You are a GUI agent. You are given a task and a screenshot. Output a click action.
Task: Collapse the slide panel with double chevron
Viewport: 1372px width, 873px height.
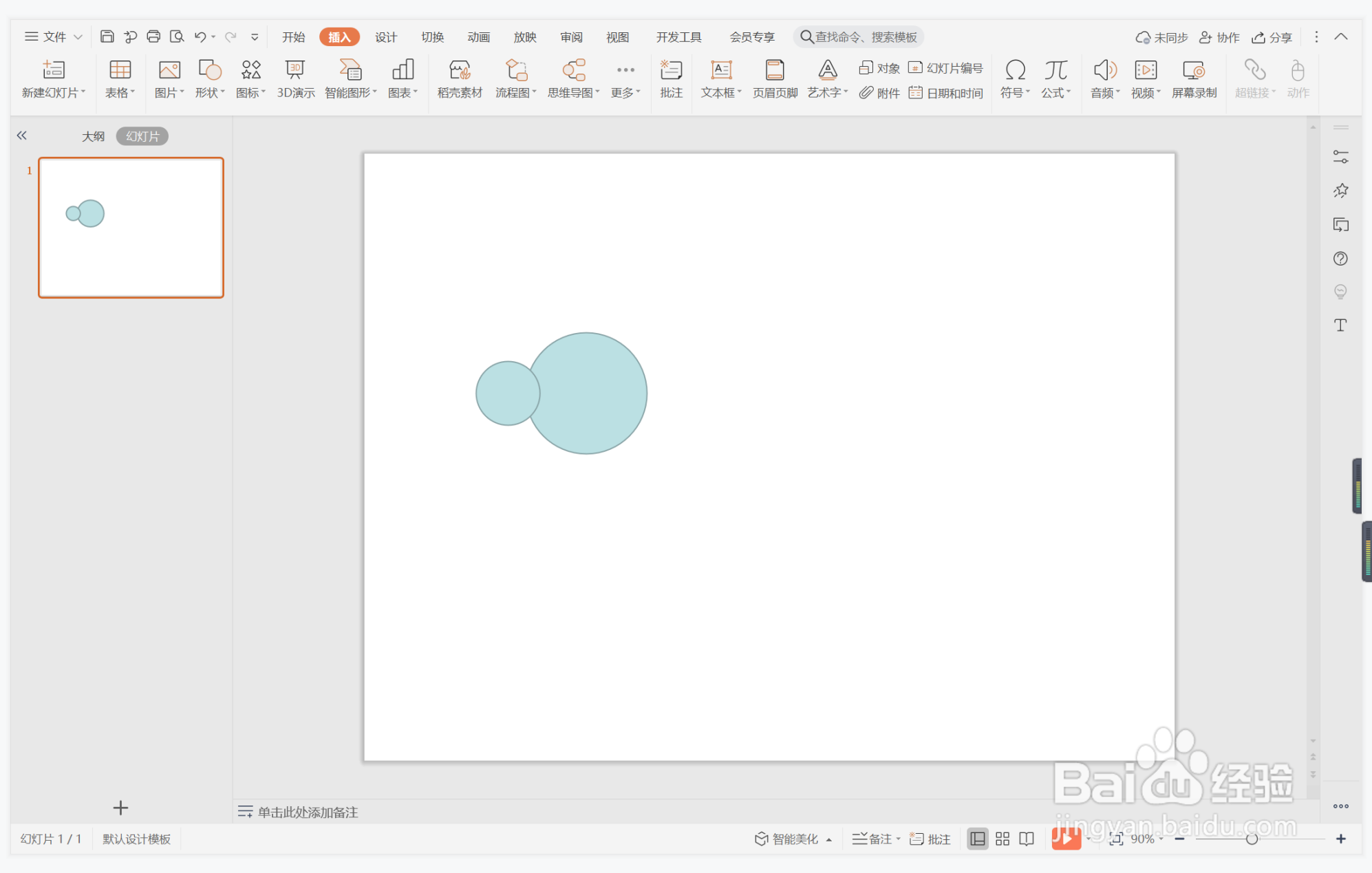22,136
